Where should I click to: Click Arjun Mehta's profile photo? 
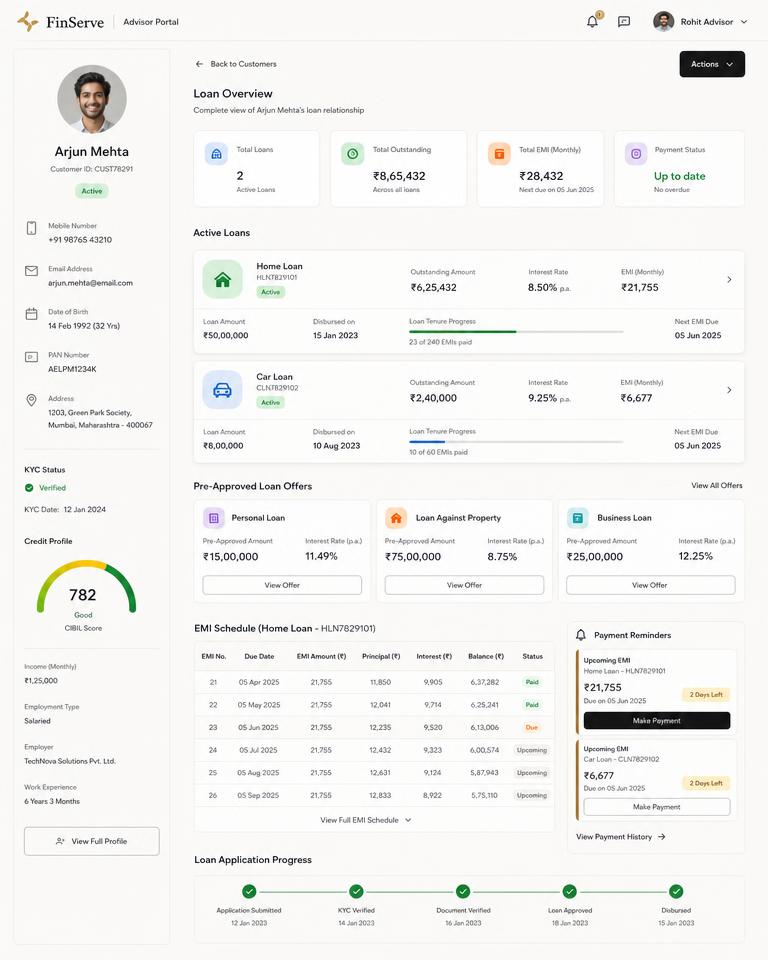point(92,99)
